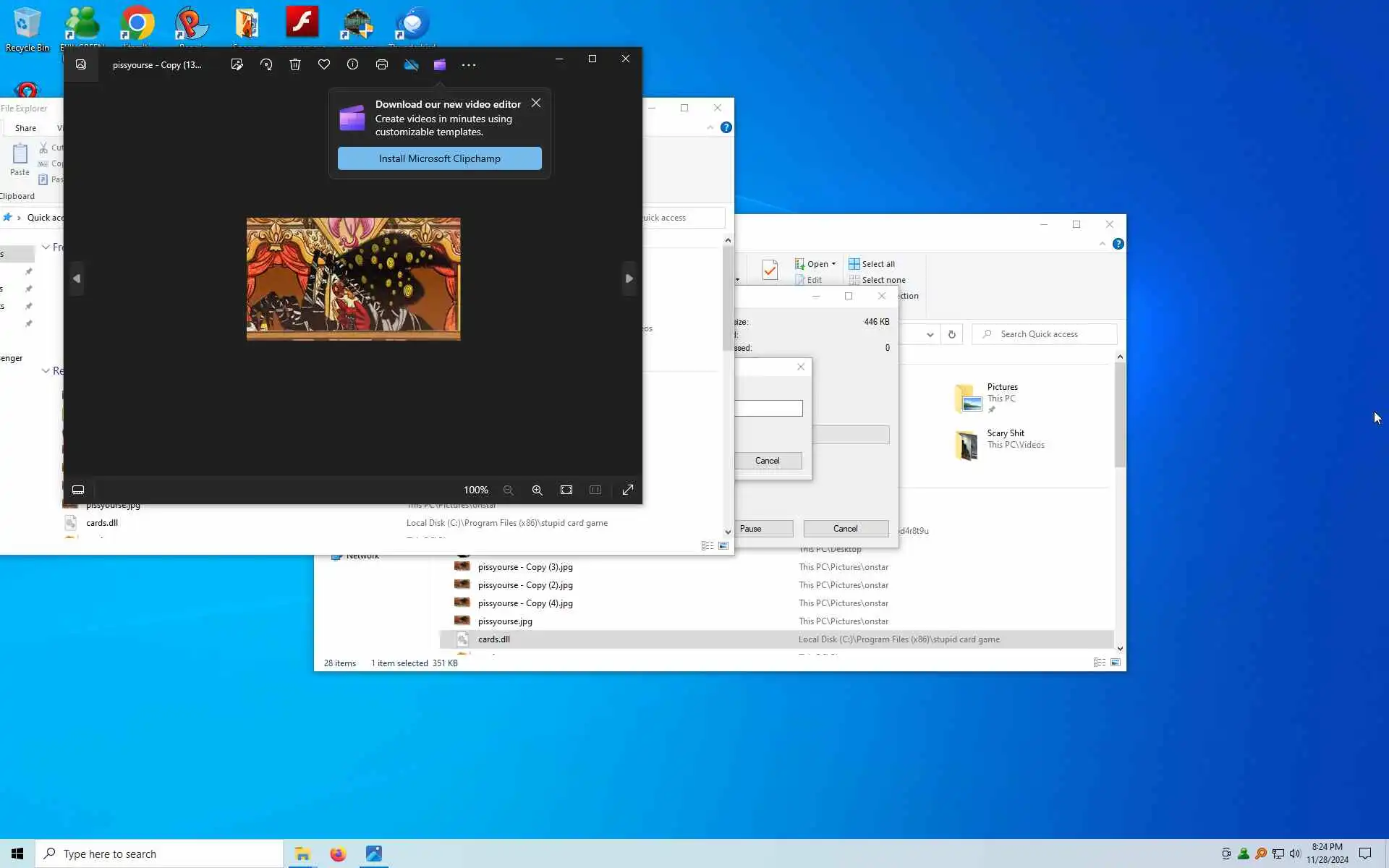Enter fullscreen with the expand arrows icon
Screen dimensions: 1389x868
tap(628, 490)
